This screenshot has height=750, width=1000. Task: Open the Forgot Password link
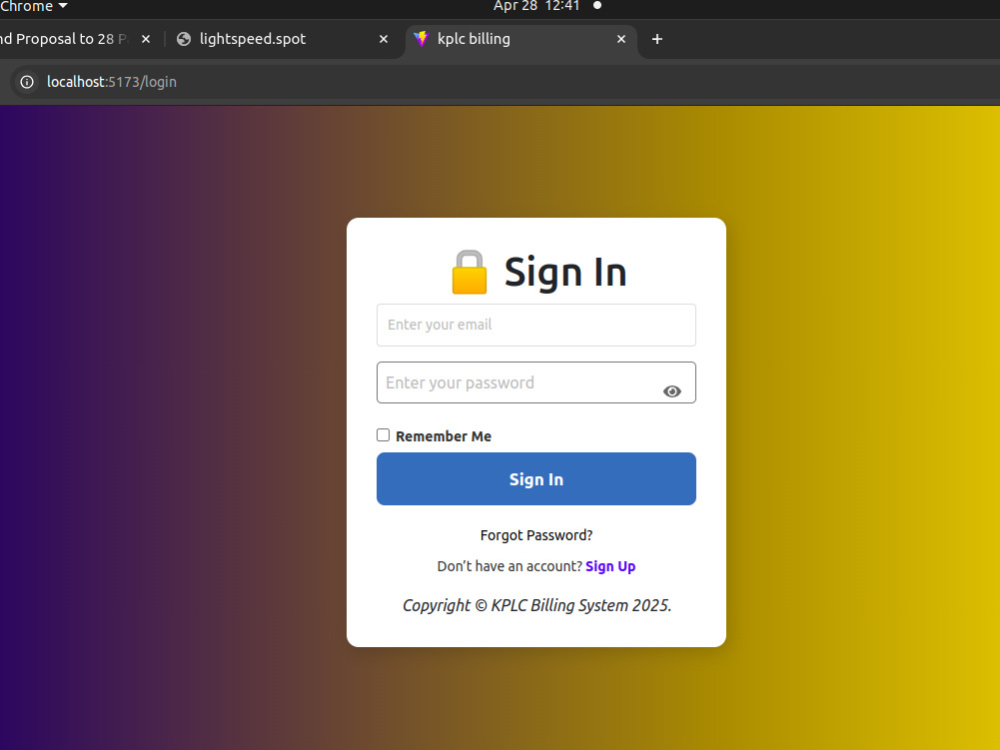[x=536, y=535]
